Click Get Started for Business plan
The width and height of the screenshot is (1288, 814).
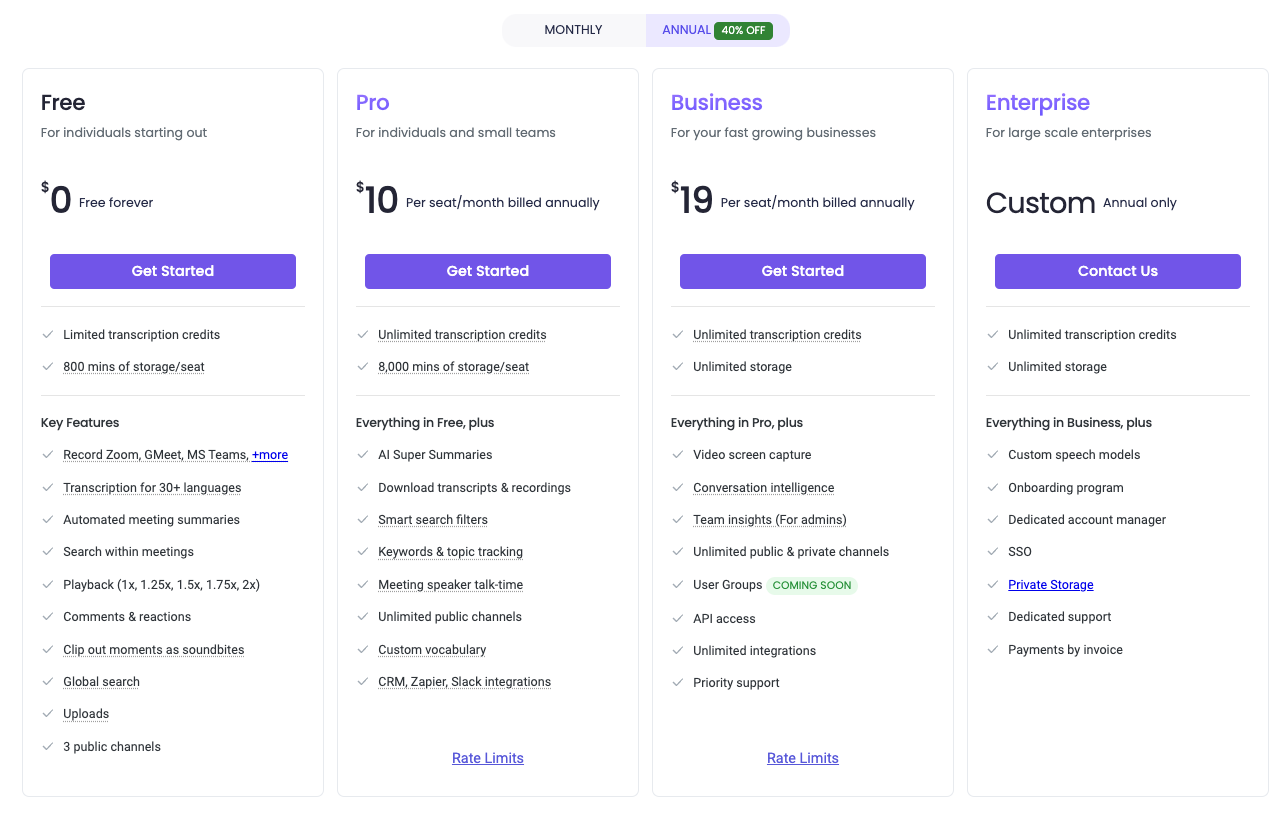tap(803, 271)
